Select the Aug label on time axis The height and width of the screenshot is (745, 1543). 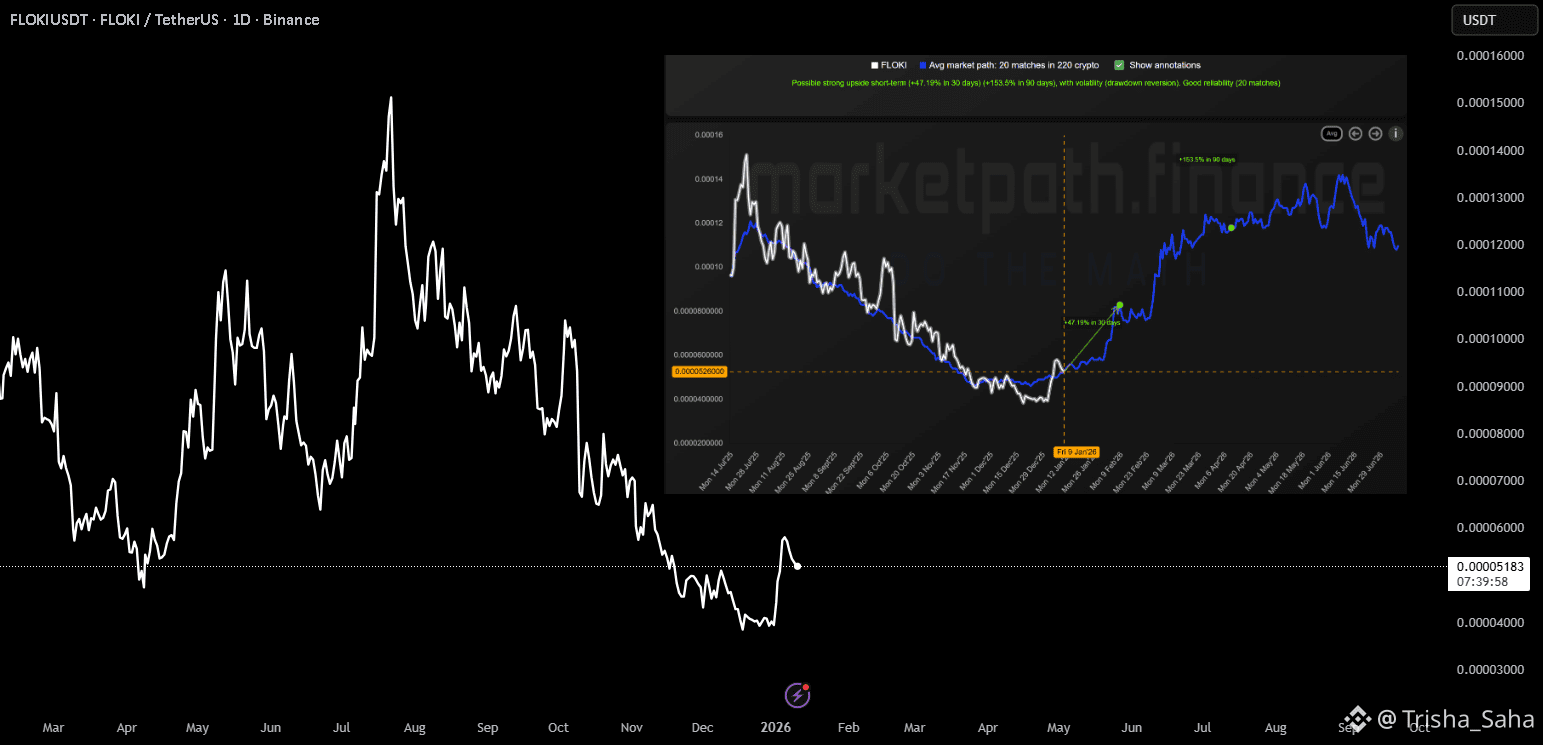pos(414,728)
